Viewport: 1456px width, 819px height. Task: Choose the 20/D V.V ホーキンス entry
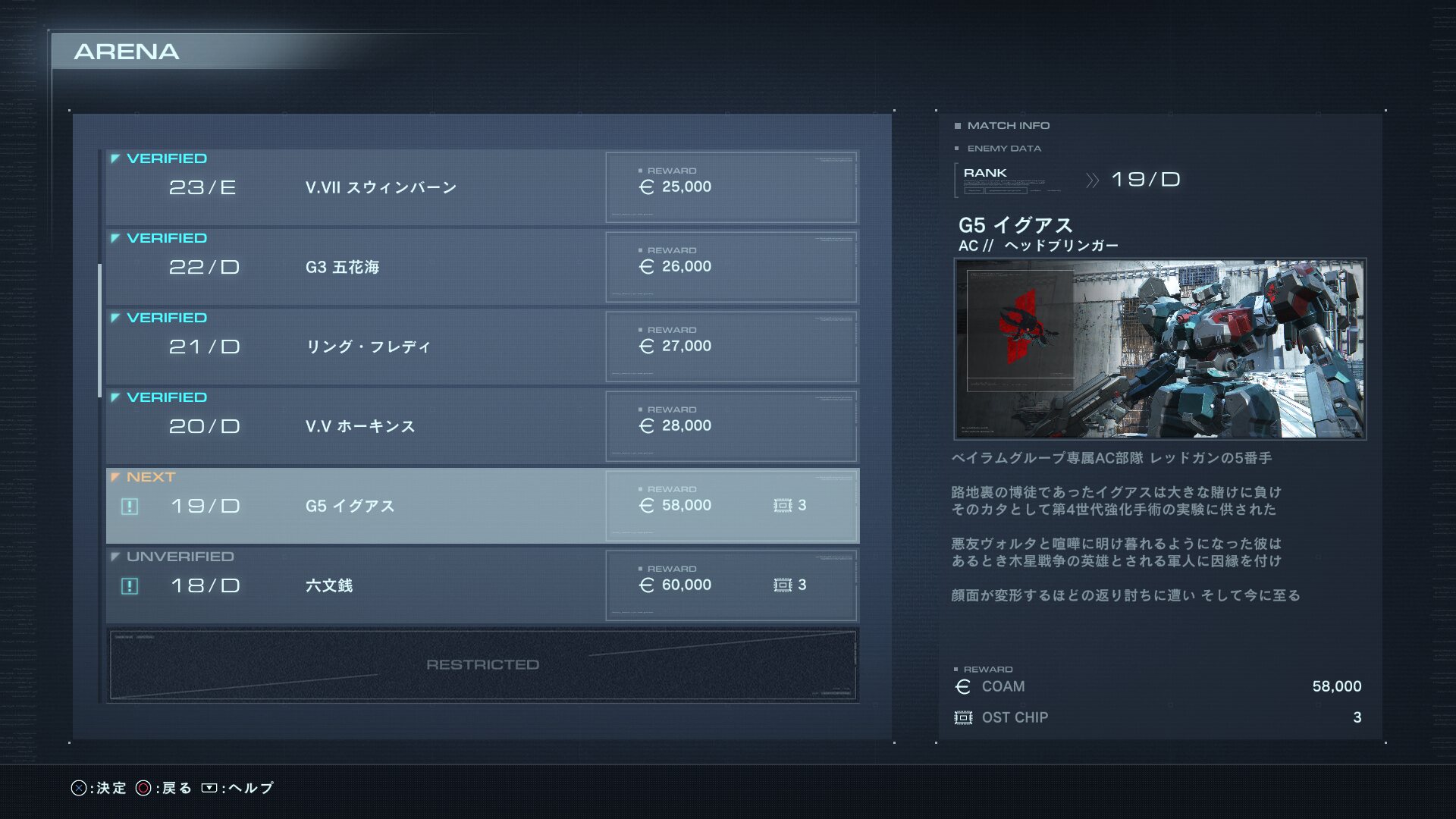pyautogui.click(x=482, y=426)
